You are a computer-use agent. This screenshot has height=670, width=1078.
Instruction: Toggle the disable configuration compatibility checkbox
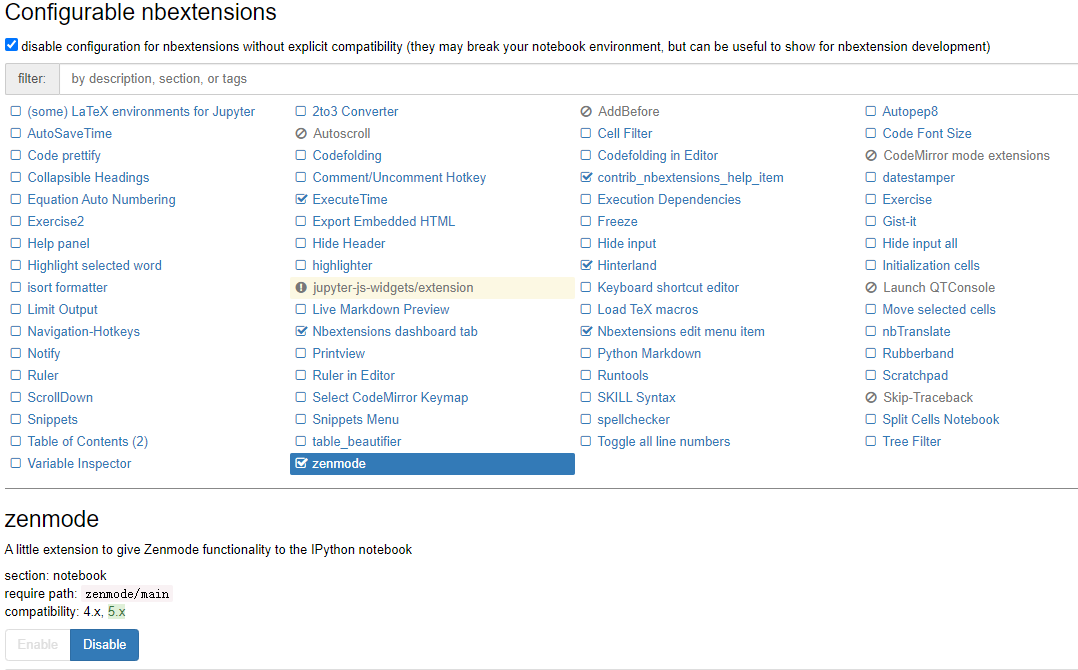click(x=11, y=45)
